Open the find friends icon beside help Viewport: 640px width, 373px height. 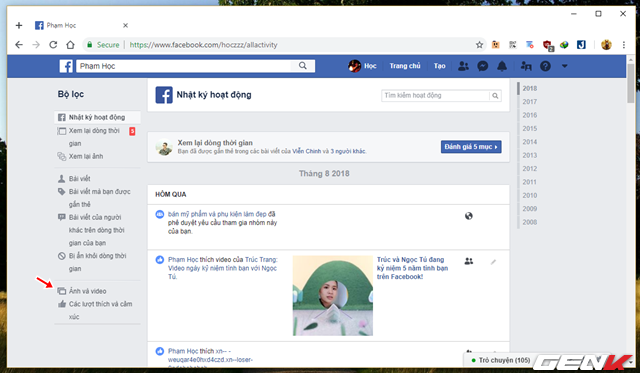pos(526,66)
